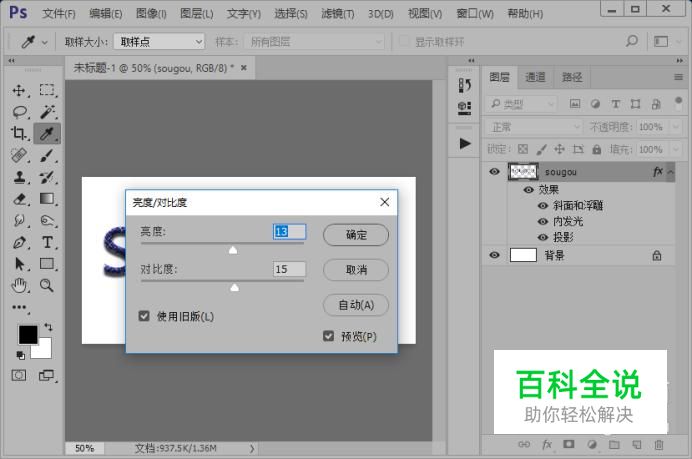Select the Eraser tool
Viewport: 692px width, 459px height.
pos(19,199)
